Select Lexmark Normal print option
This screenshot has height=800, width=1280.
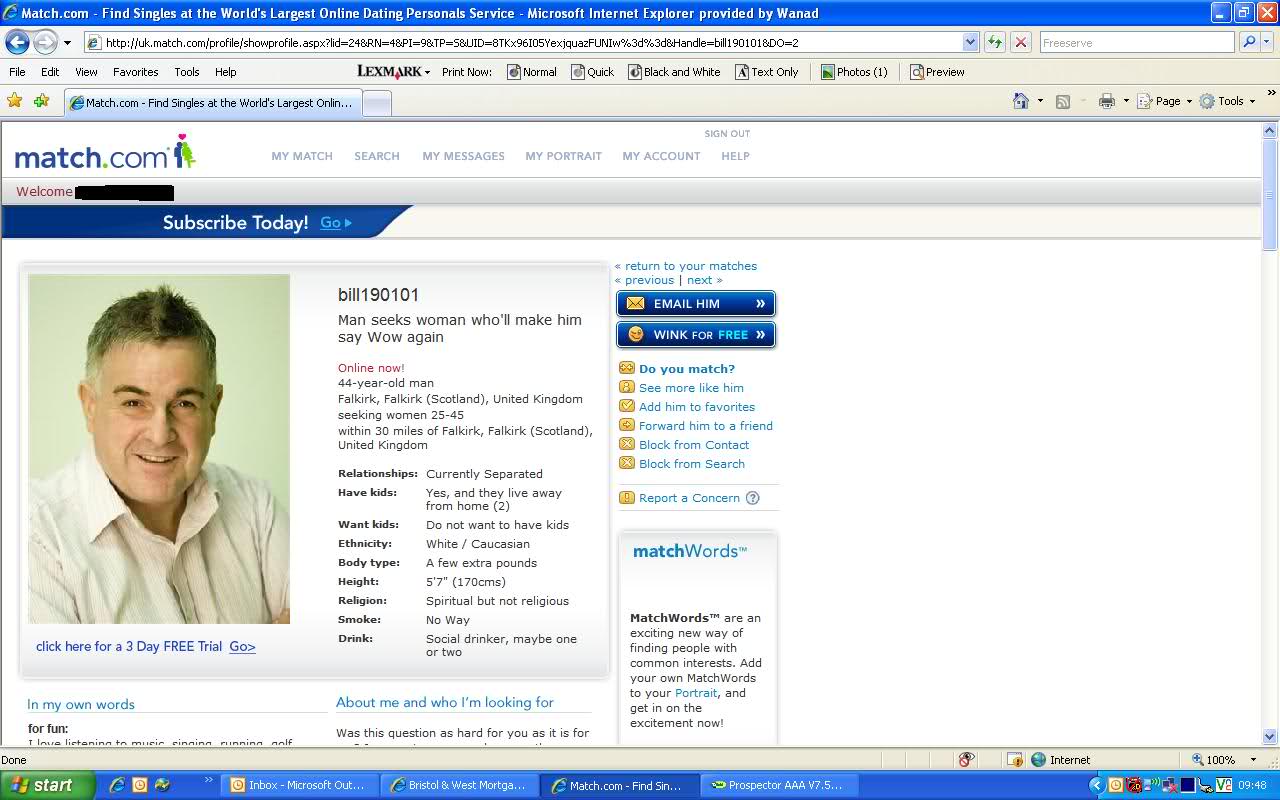tap(532, 72)
